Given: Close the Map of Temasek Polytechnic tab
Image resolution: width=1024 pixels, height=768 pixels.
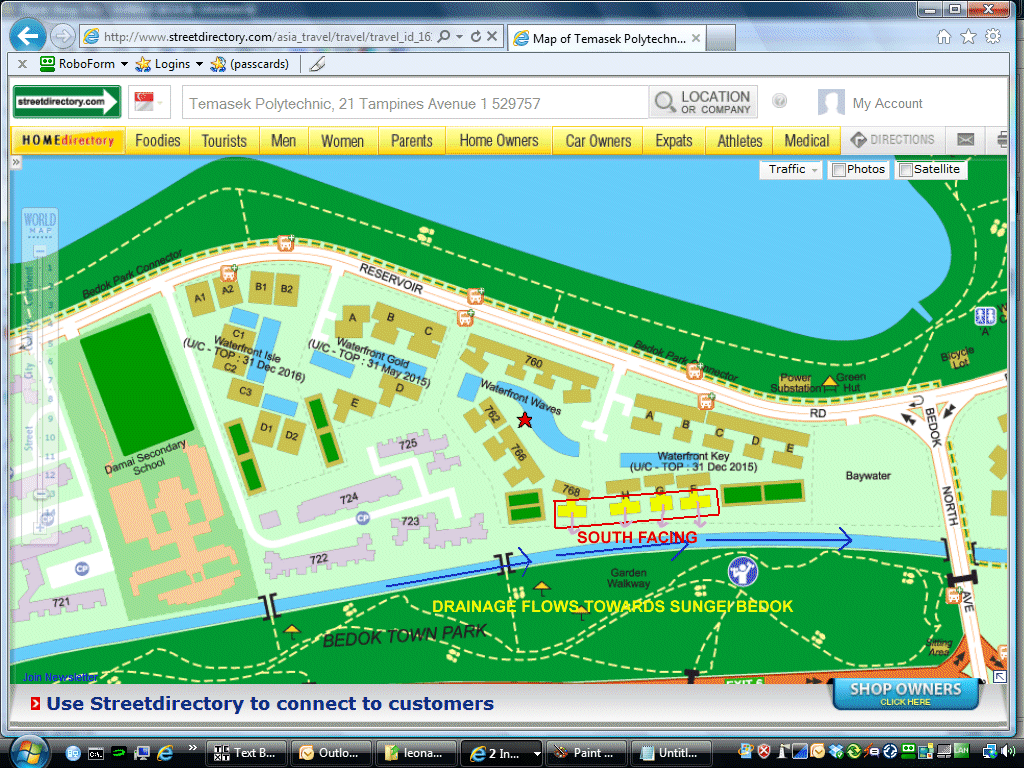Looking at the screenshot, I should click(696, 39).
